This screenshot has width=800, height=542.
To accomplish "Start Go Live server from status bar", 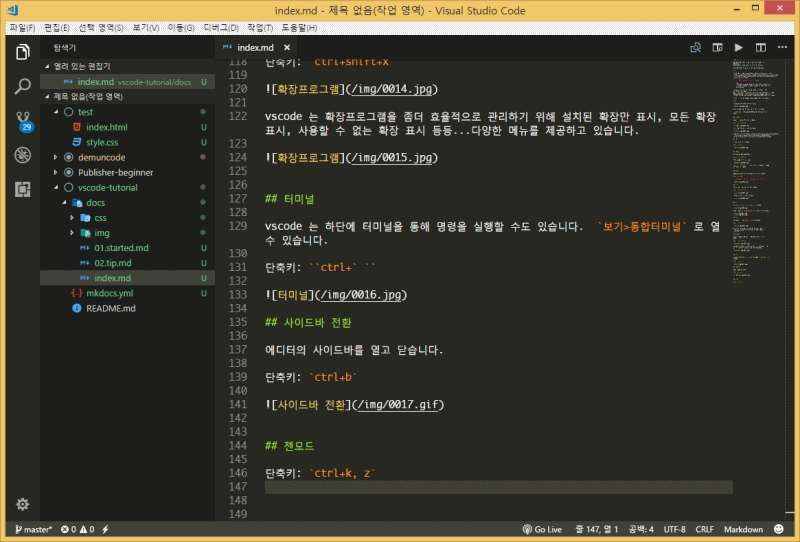I will point(542,529).
